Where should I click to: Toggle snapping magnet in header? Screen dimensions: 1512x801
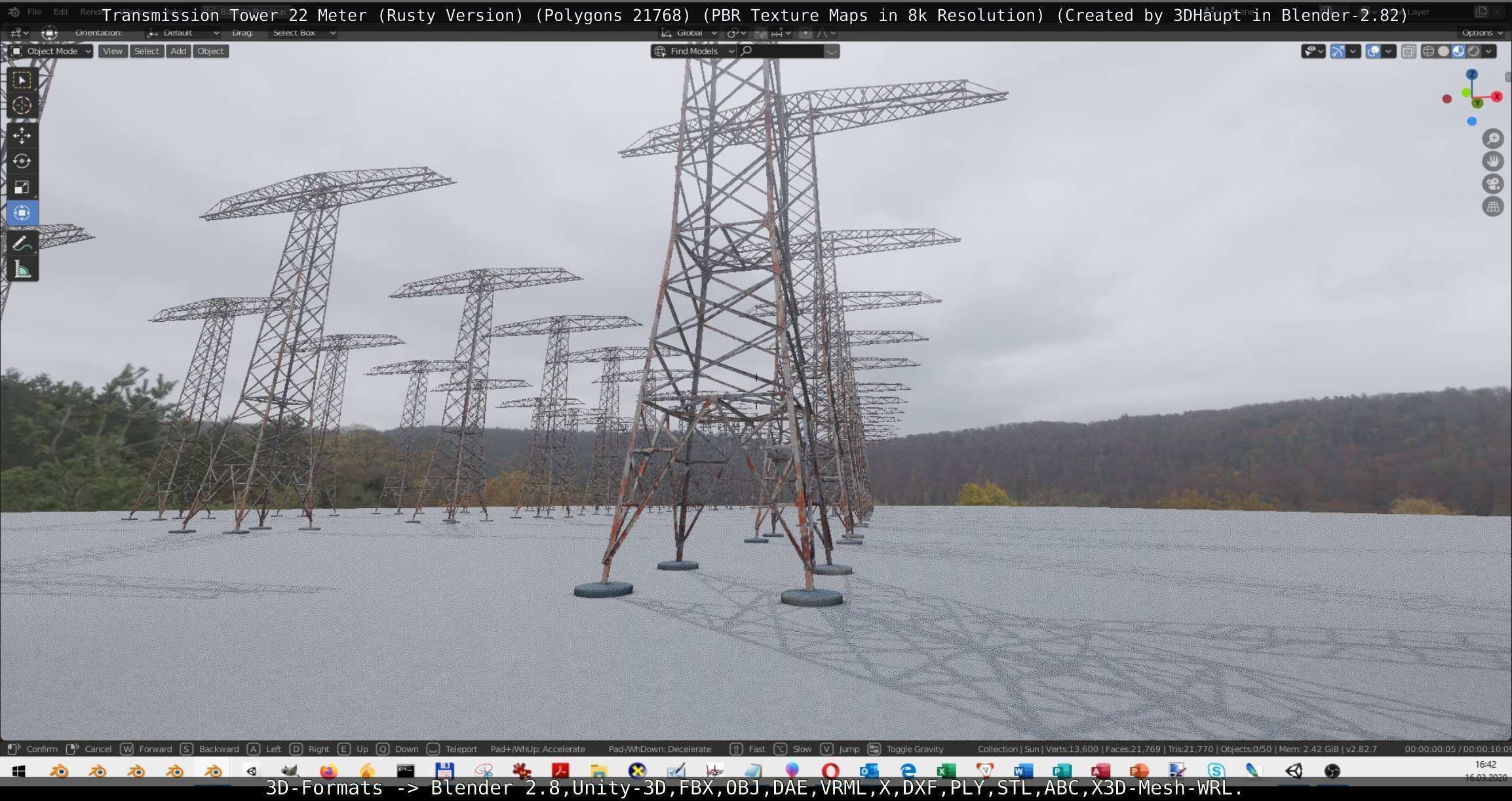point(760,33)
